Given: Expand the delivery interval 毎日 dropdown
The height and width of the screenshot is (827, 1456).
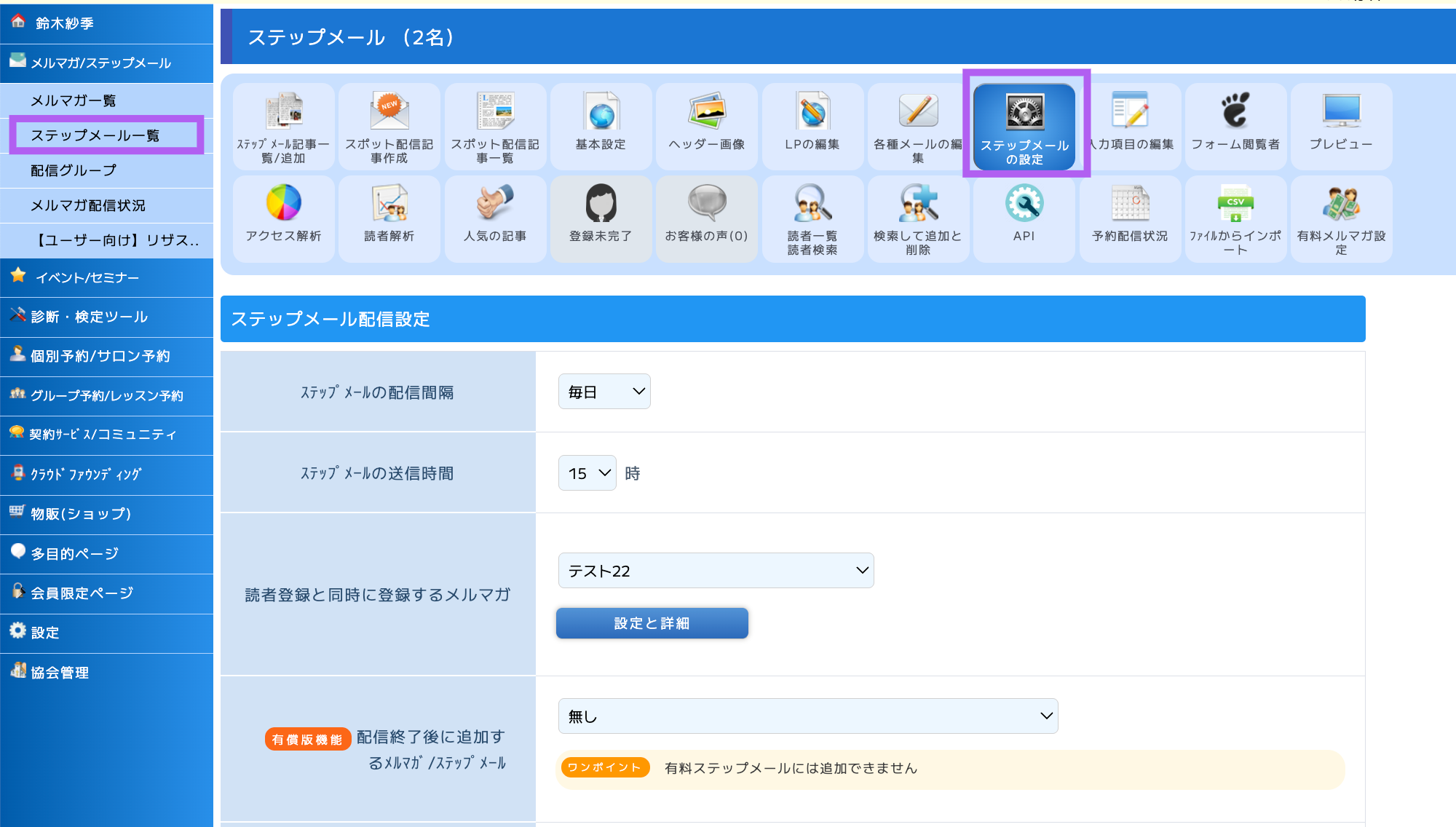Looking at the screenshot, I should 604,392.
